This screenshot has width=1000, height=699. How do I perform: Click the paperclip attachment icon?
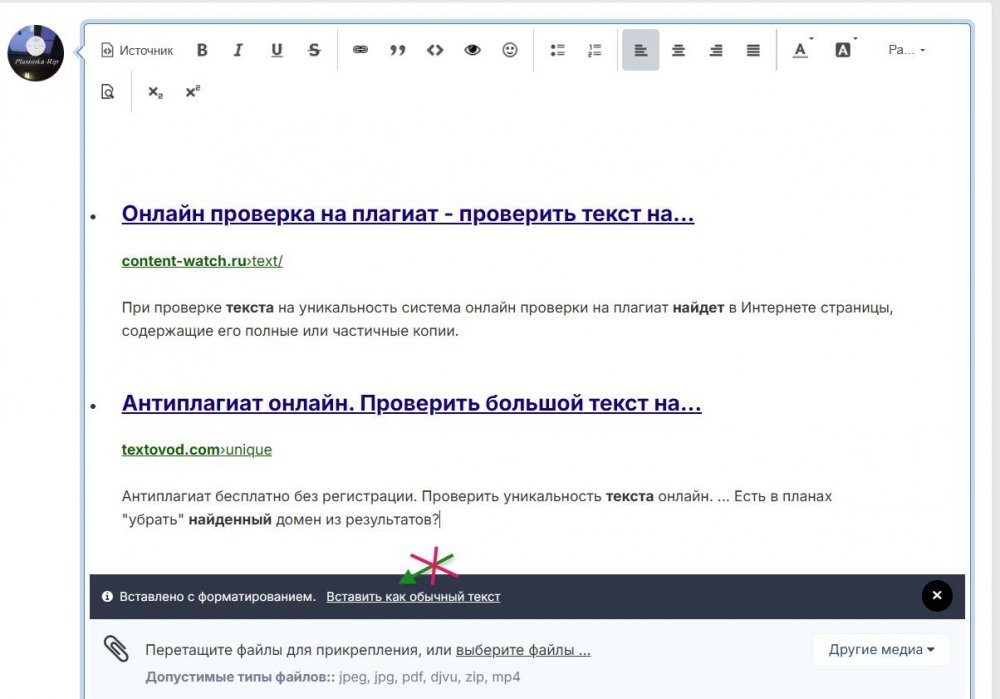click(116, 649)
